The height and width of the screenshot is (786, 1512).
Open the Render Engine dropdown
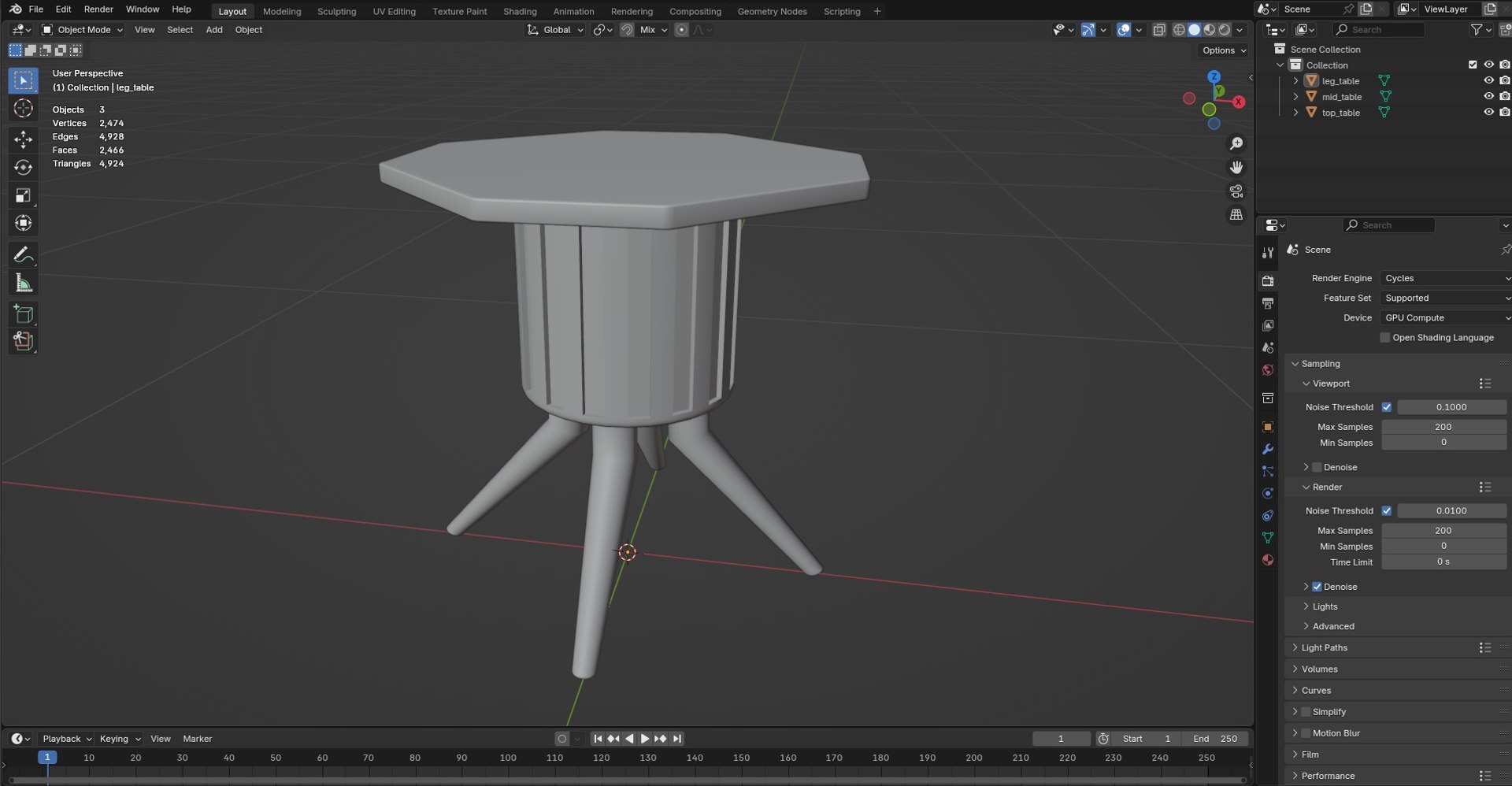[x=1446, y=278]
